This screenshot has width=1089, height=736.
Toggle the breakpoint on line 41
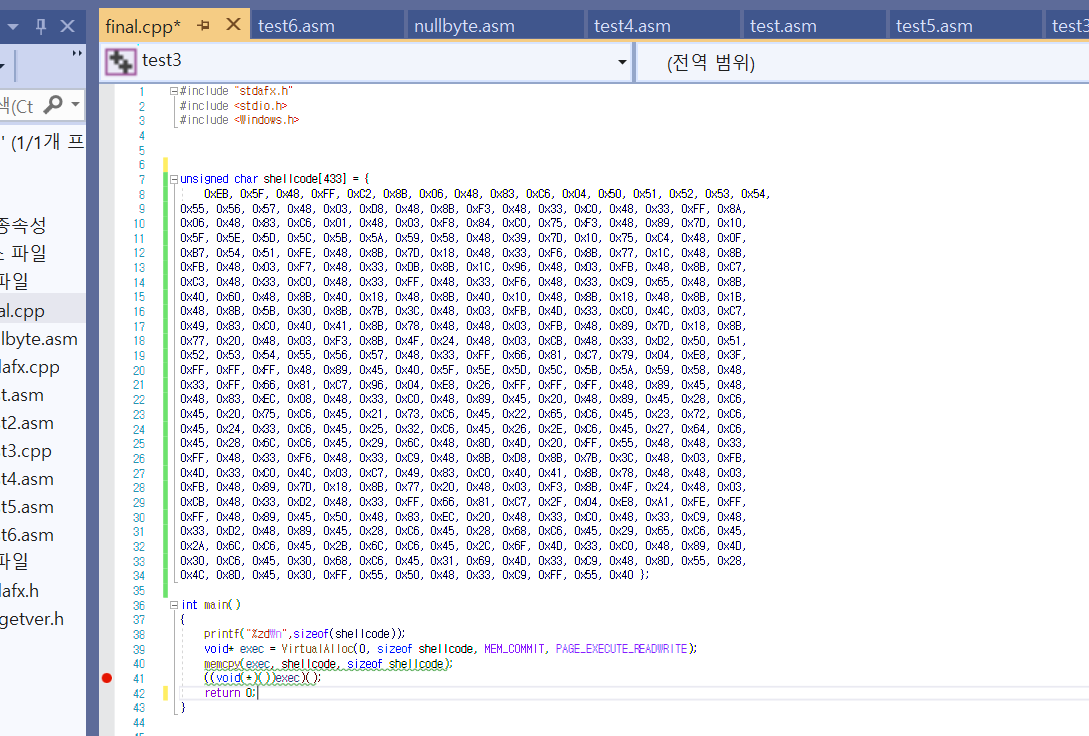pyautogui.click(x=107, y=678)
